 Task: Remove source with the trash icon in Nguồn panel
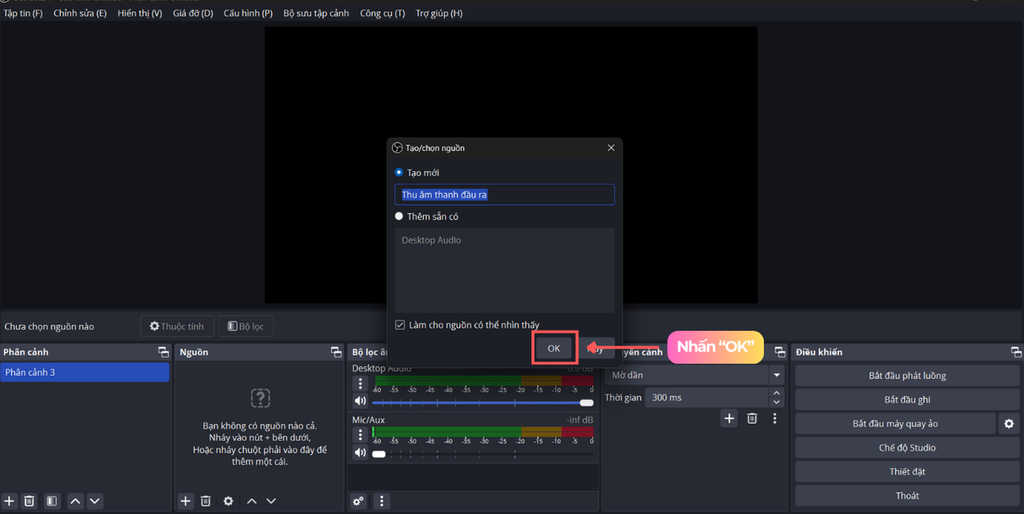(206, 501)
